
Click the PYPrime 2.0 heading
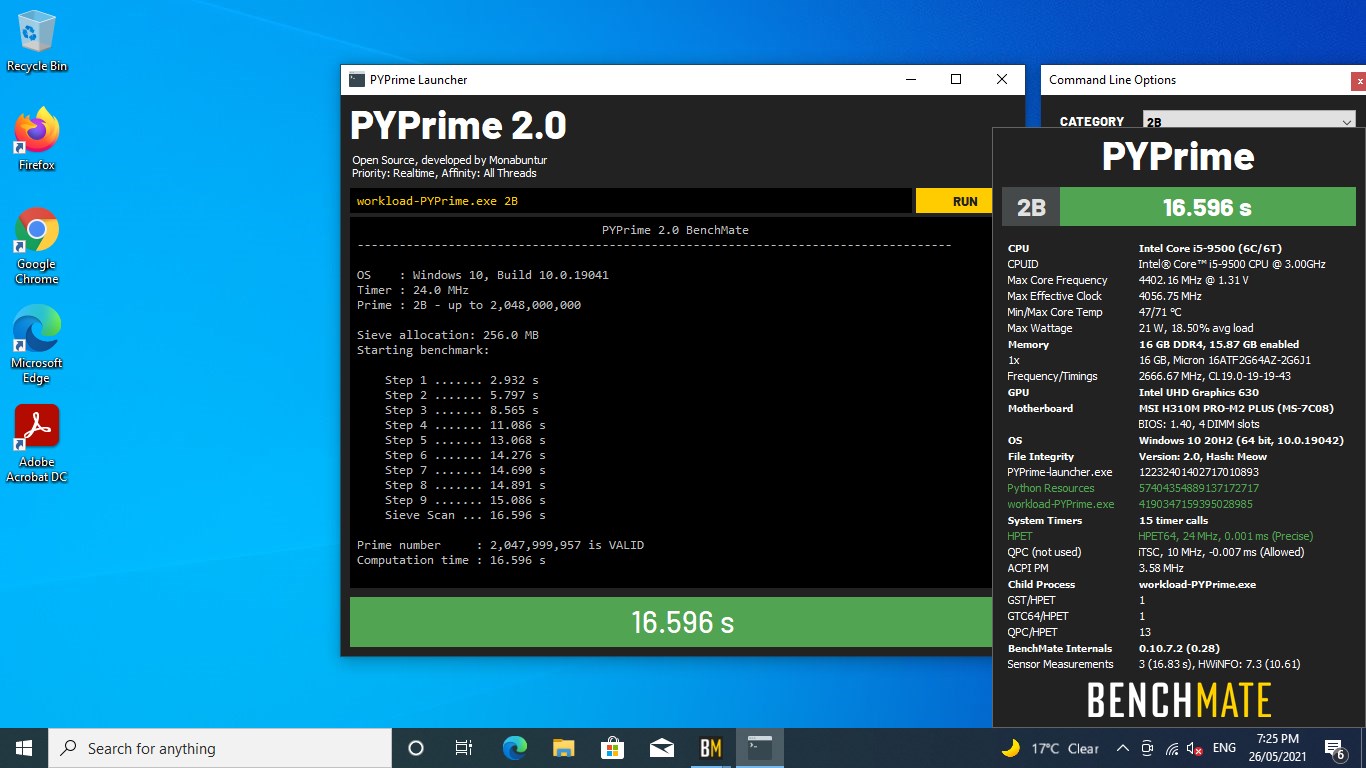pos(458,126)
